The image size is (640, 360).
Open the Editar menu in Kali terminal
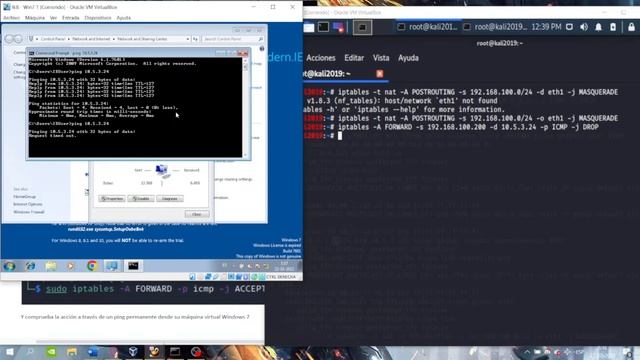(x=354, y=58)
